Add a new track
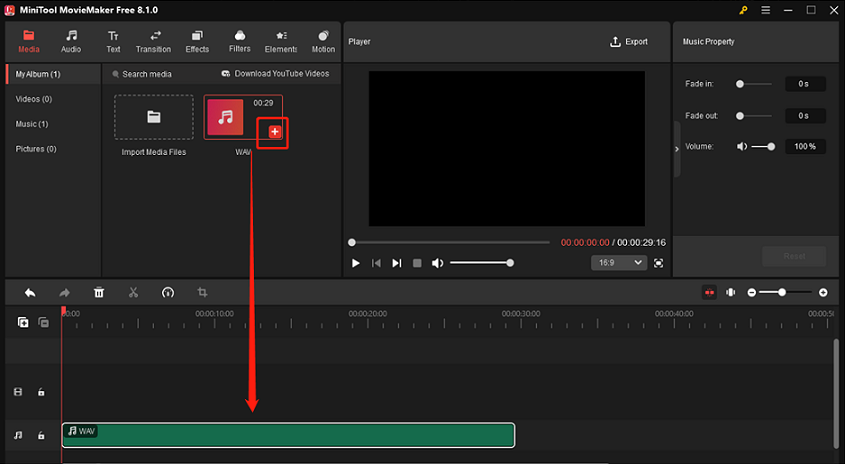Viewport: 845px width, 464px height. [x=23, y=322]
